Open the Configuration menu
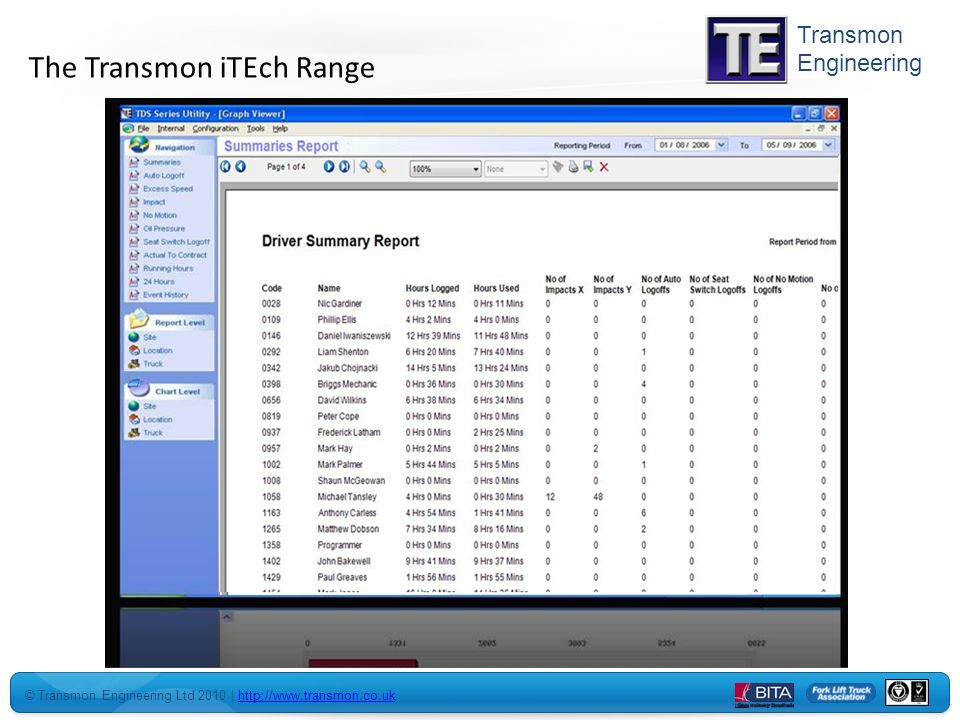The image size is (960, 720). [216, 129]
